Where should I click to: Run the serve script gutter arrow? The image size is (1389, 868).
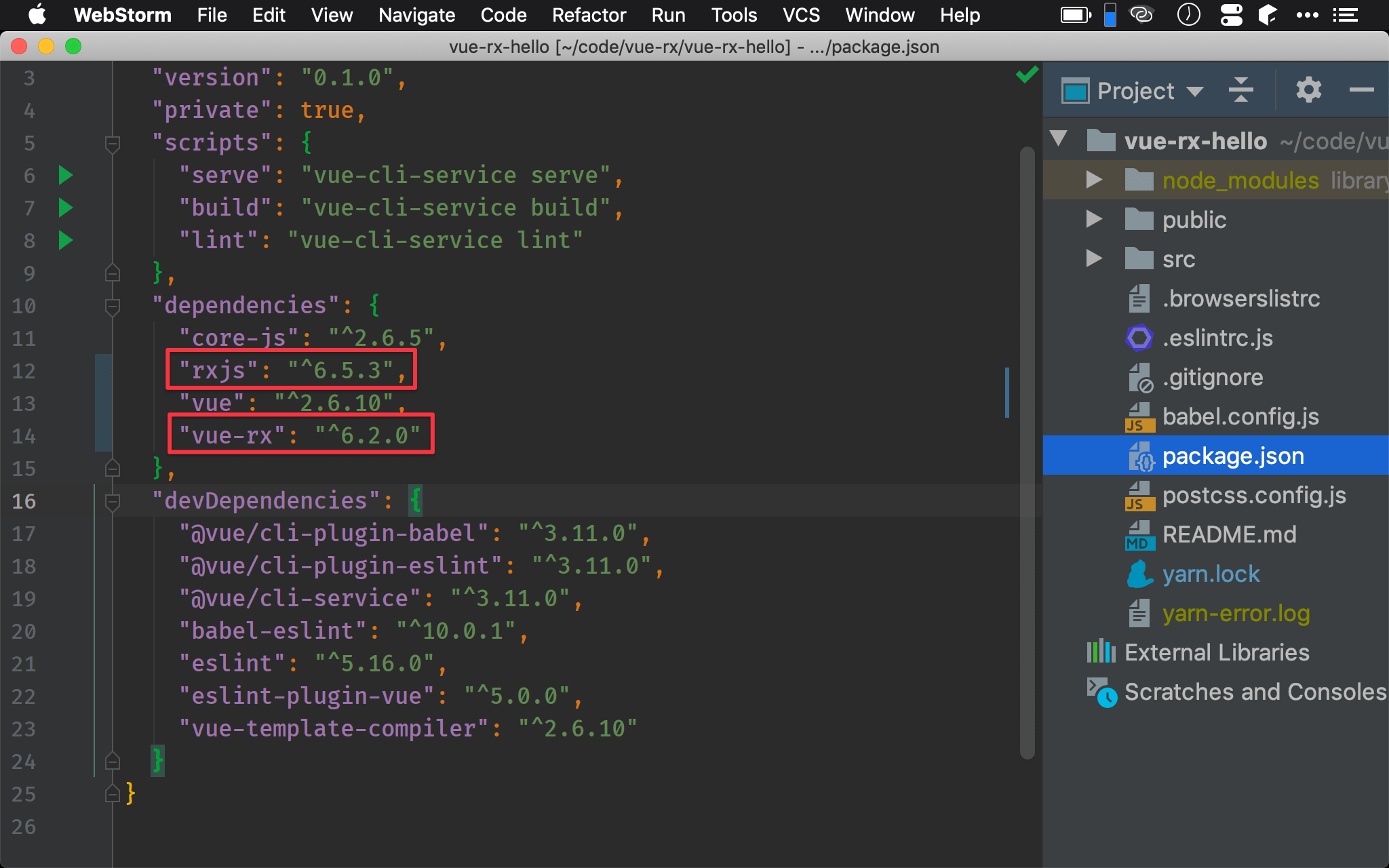click(x=65, y=175)
